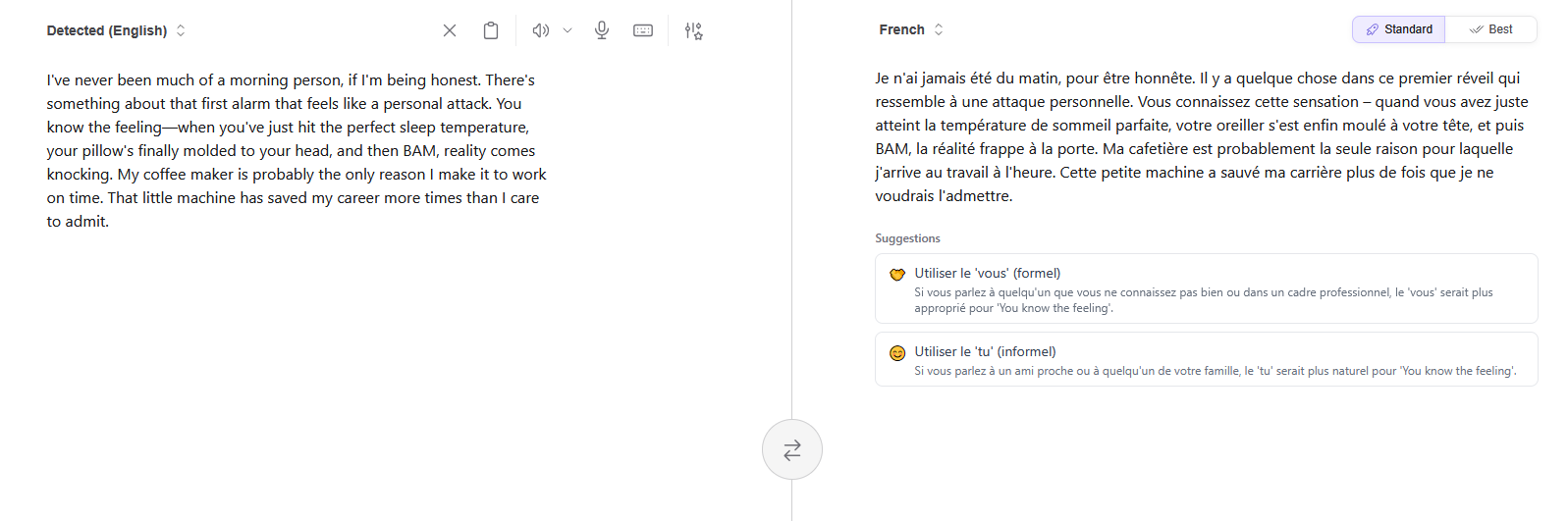Click the Suggestions heading label

(907, 238)
